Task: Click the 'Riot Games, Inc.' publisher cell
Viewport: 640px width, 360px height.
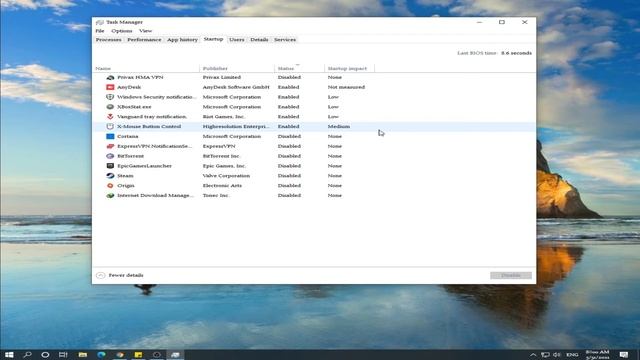Action: [x=224, y=117]
